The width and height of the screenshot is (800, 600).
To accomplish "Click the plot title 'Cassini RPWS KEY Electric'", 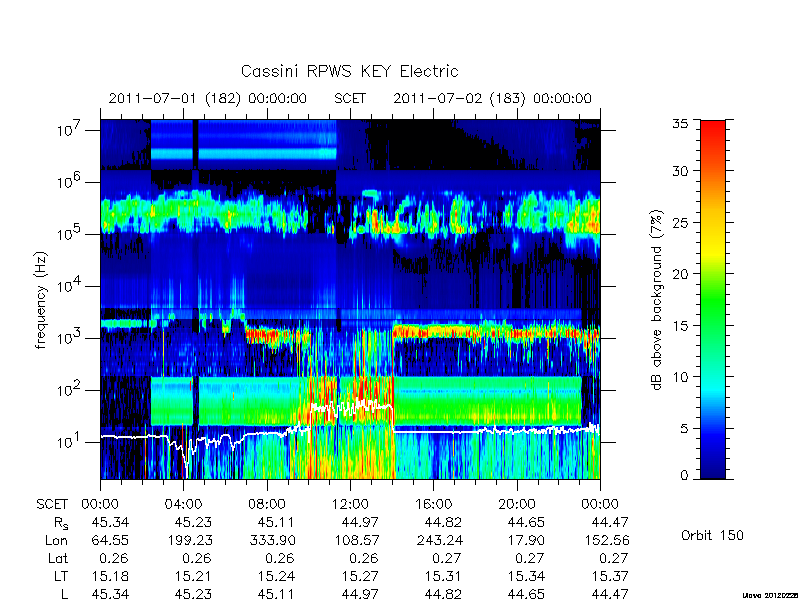I will click(349, 71).
